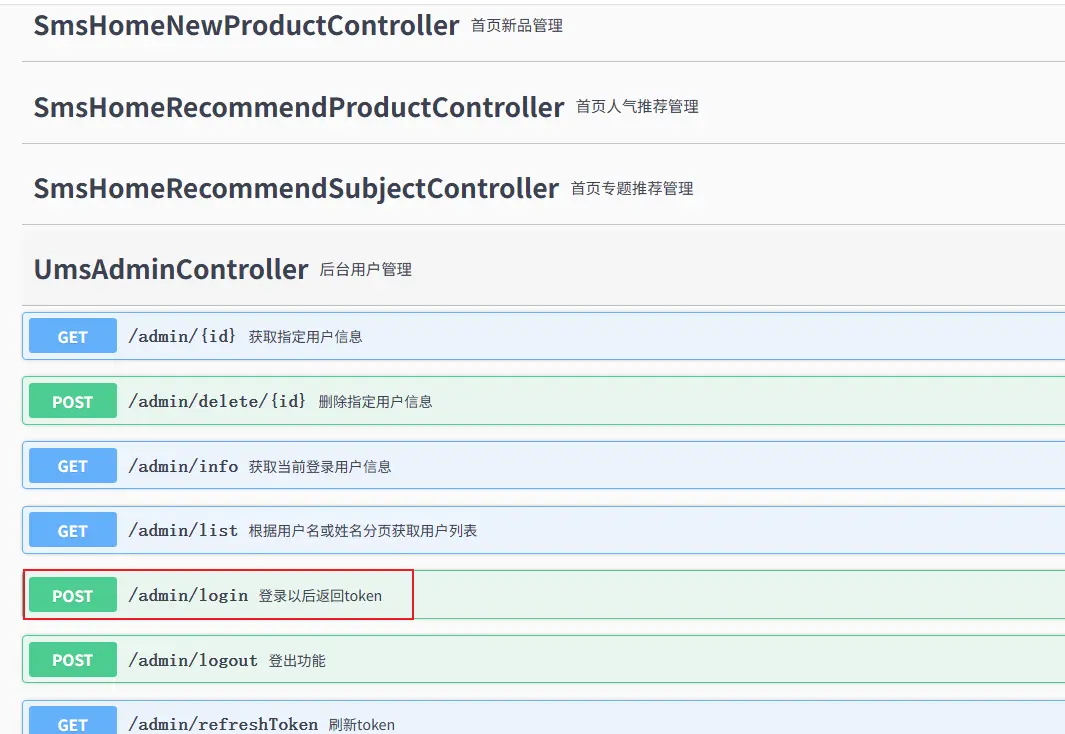Viewport: 1065px width, 734px height.
Task: Open the /admin/refreshToken endpoint path
Action: 223,724
